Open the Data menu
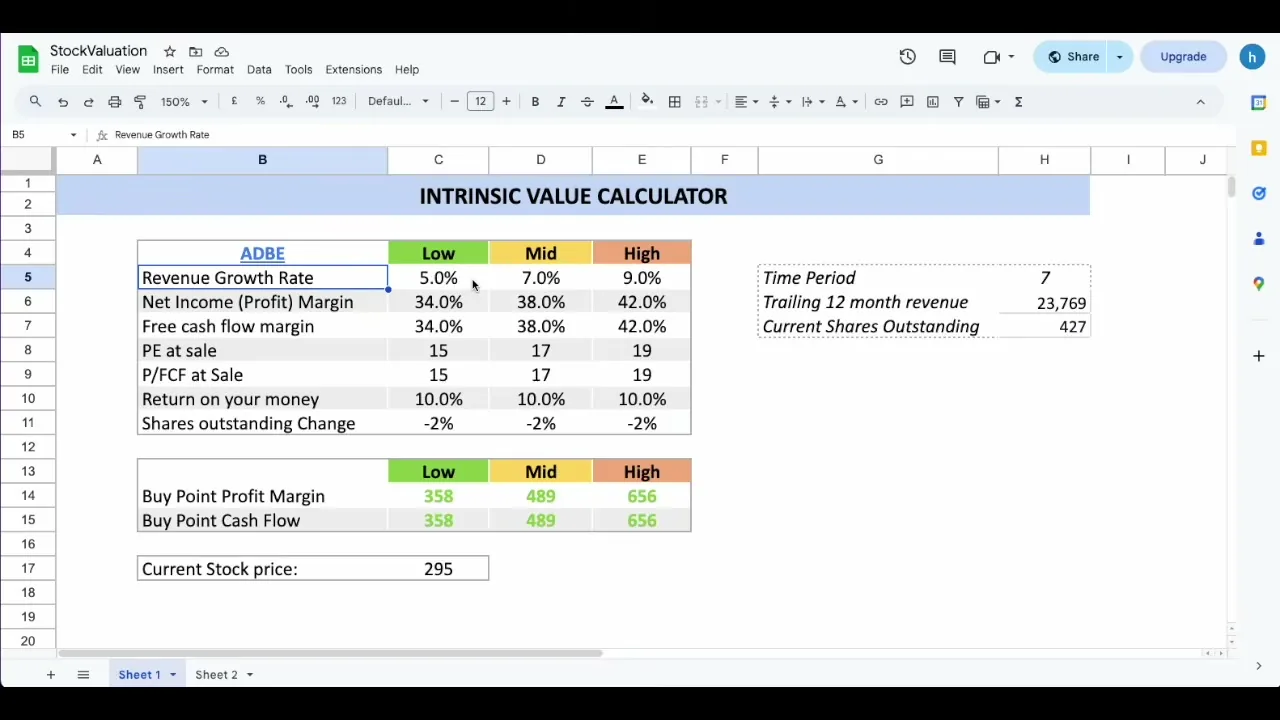The height and width of the screenshot is (720, 1280). coord(259,70)
